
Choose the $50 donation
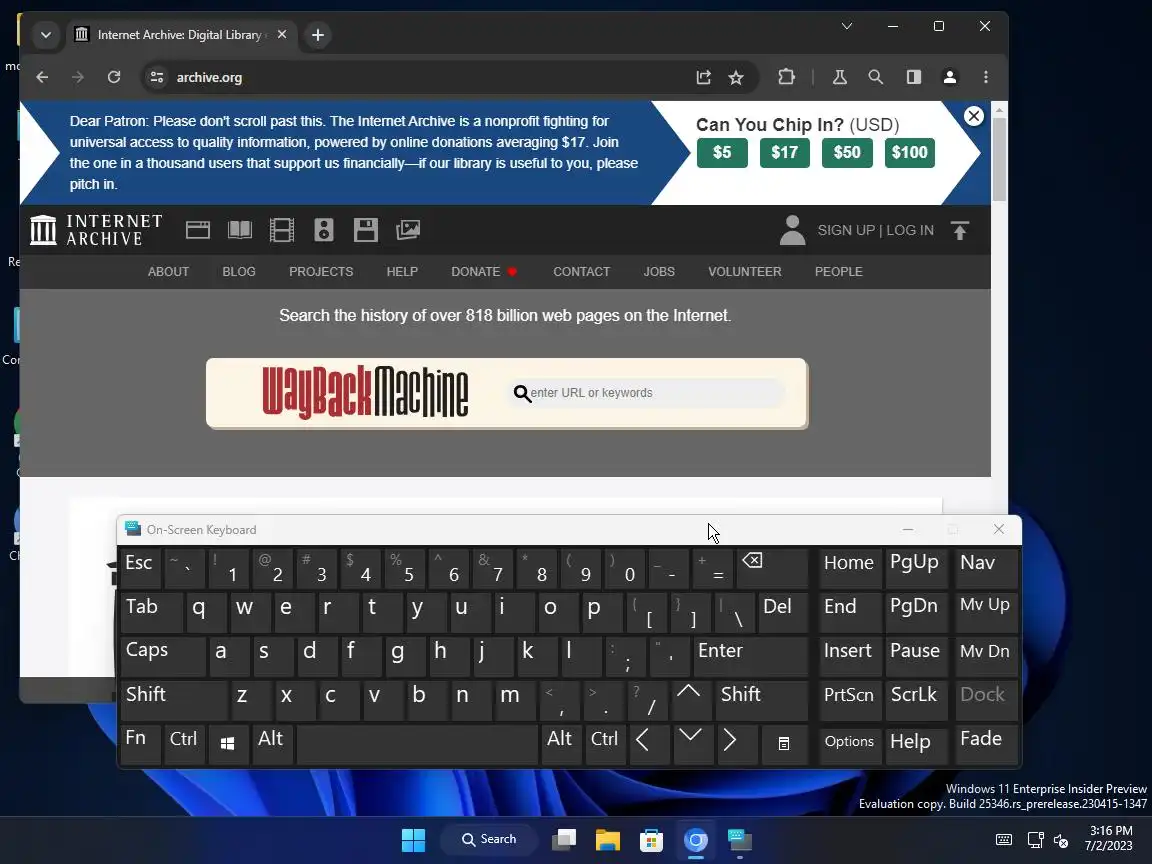[846, 153]
